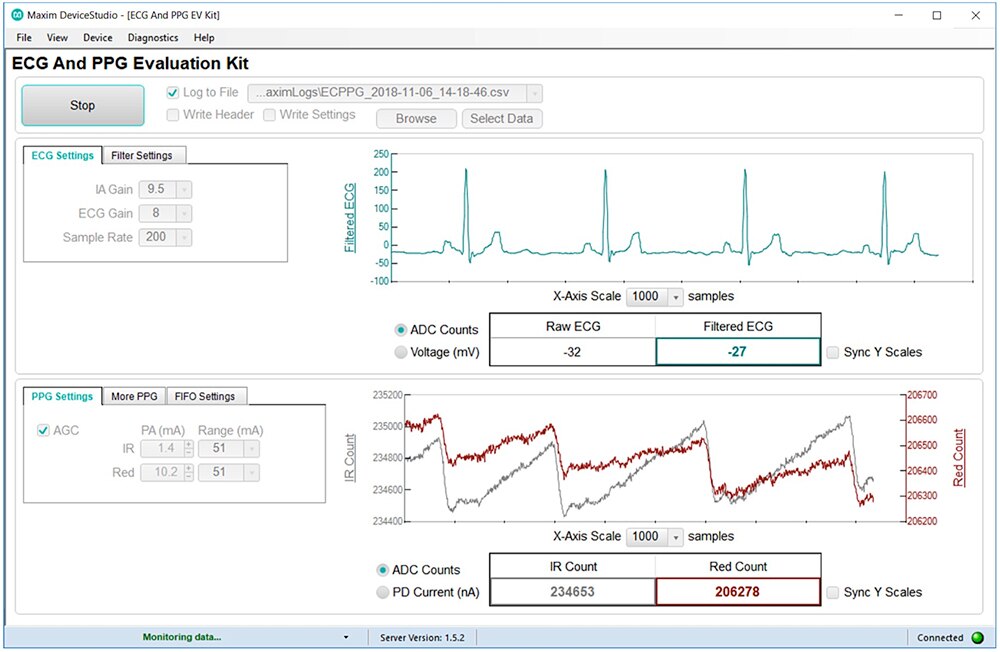Switch to the ECG Settings tab

click(62, 155)
